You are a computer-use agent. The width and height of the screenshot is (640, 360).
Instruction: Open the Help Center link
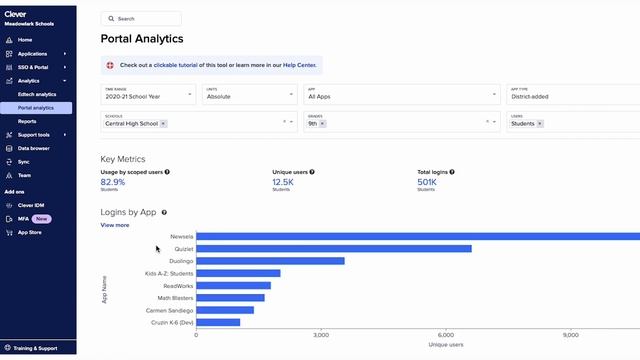coord(299,65)
